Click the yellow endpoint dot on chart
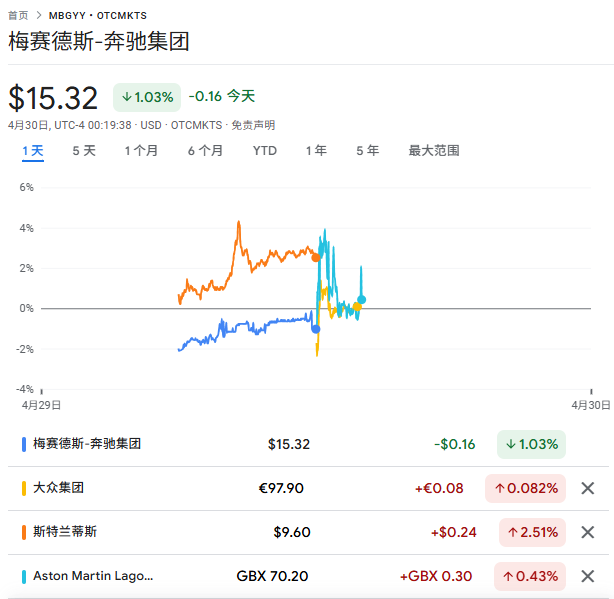This screenshot has width=614, height=599. coord(357,307)
